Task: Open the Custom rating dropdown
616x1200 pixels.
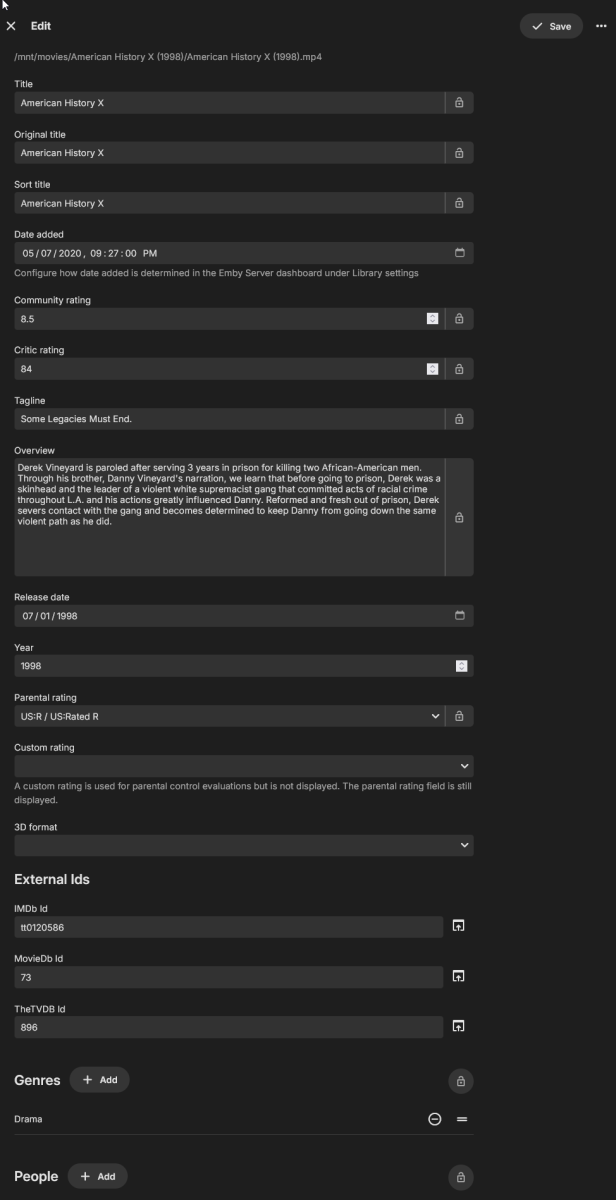Action: point(464,765)
